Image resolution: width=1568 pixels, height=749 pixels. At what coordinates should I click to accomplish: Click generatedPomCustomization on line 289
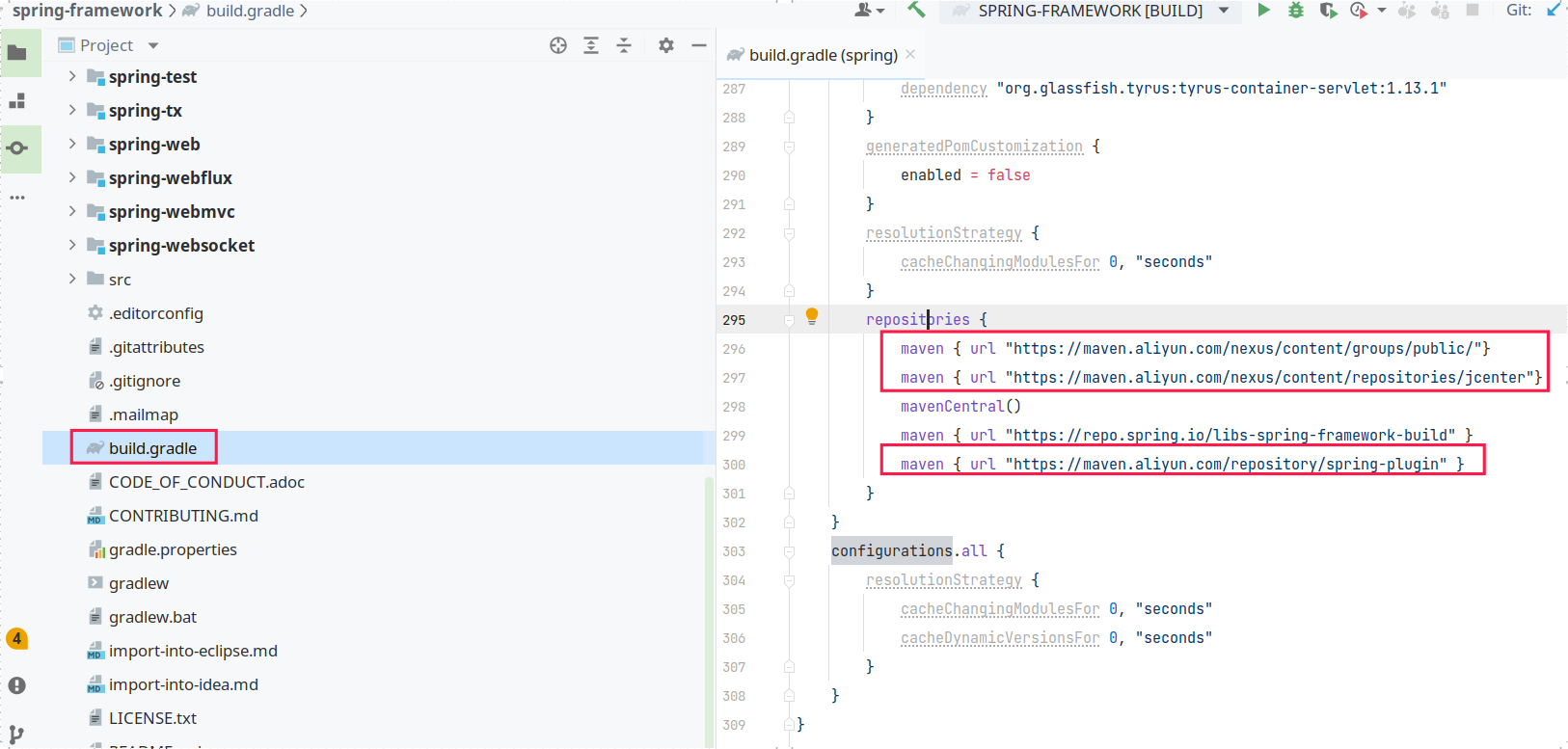tap(974, 147)
